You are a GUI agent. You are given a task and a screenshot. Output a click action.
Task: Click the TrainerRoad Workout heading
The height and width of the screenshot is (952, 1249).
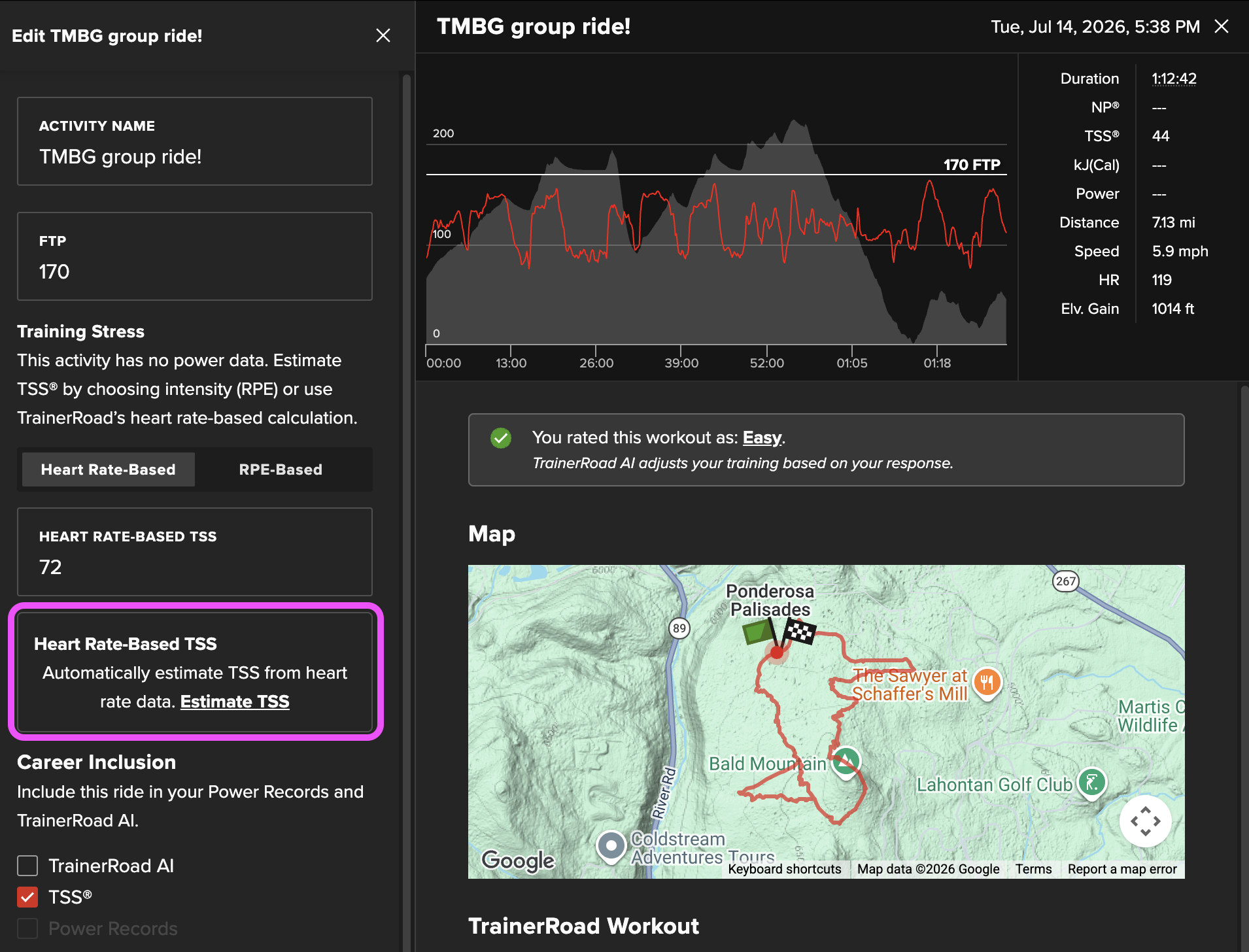point(583,926)
